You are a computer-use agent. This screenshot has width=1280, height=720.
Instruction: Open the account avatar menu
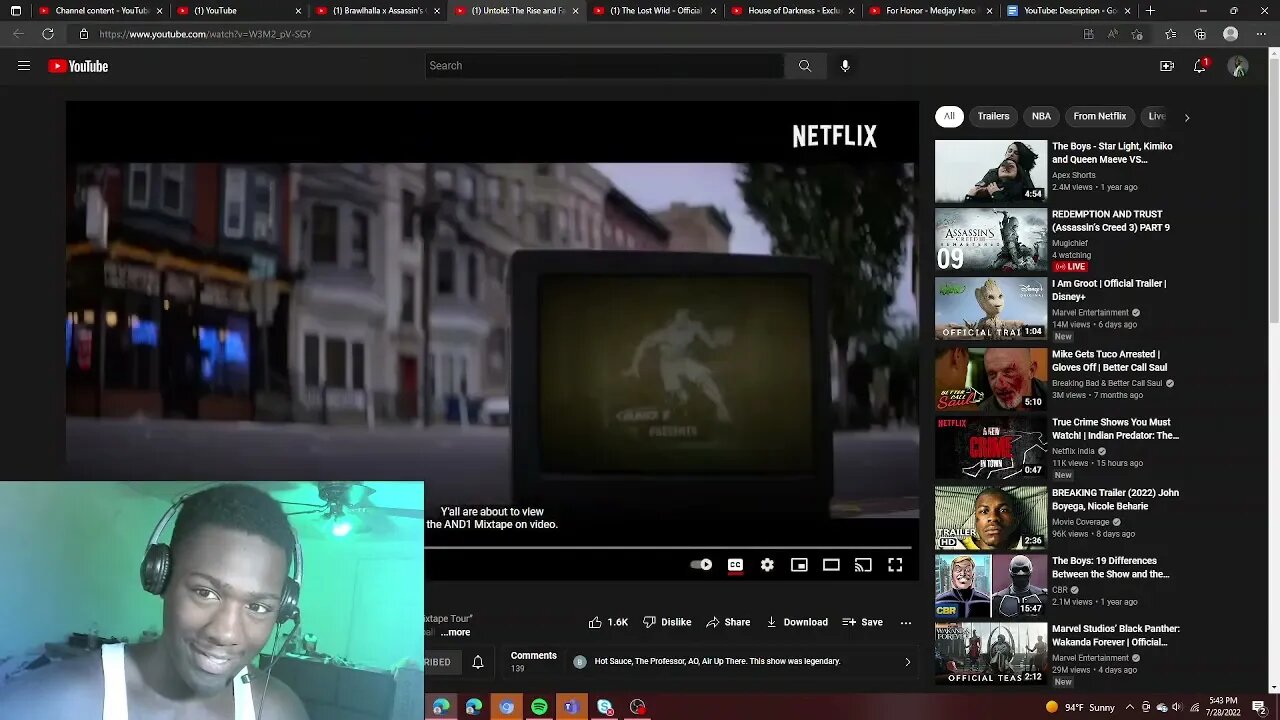[x=1238, y=66]
